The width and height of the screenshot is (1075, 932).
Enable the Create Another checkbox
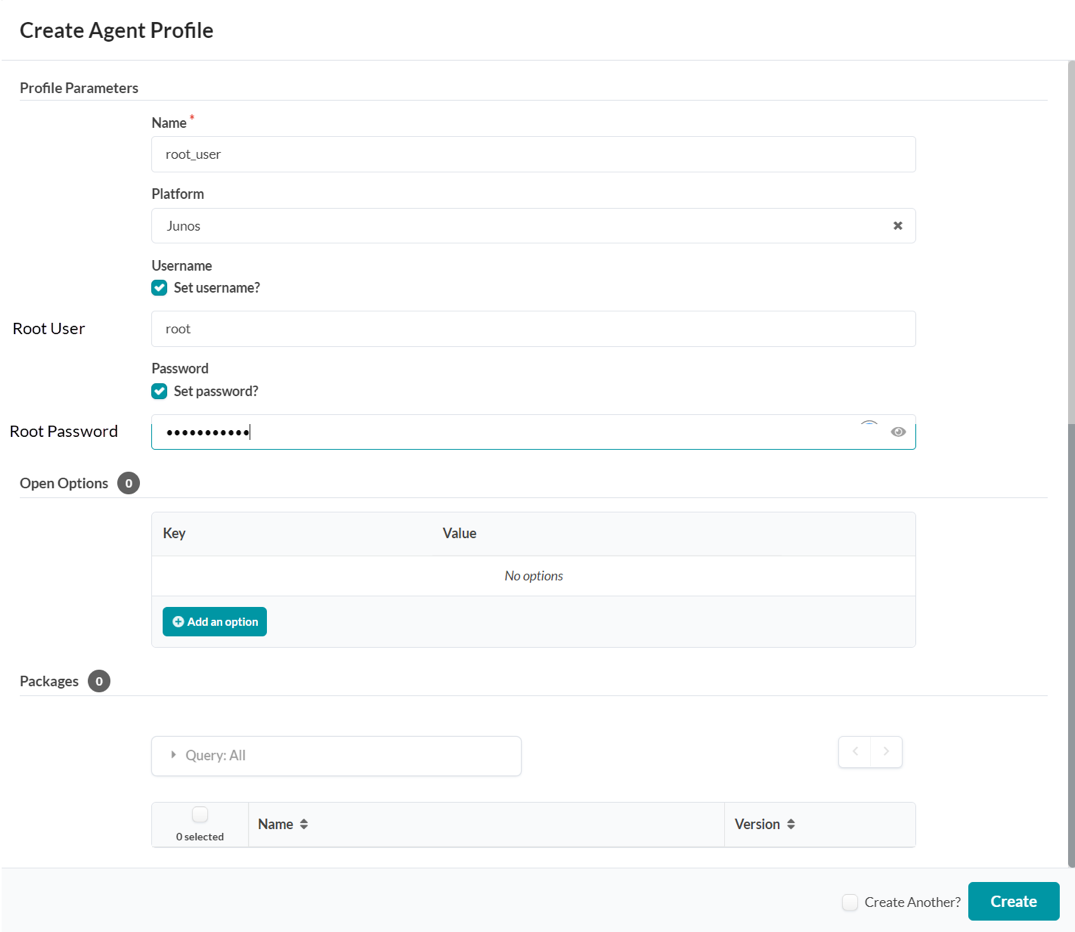(x=850, y=902)
